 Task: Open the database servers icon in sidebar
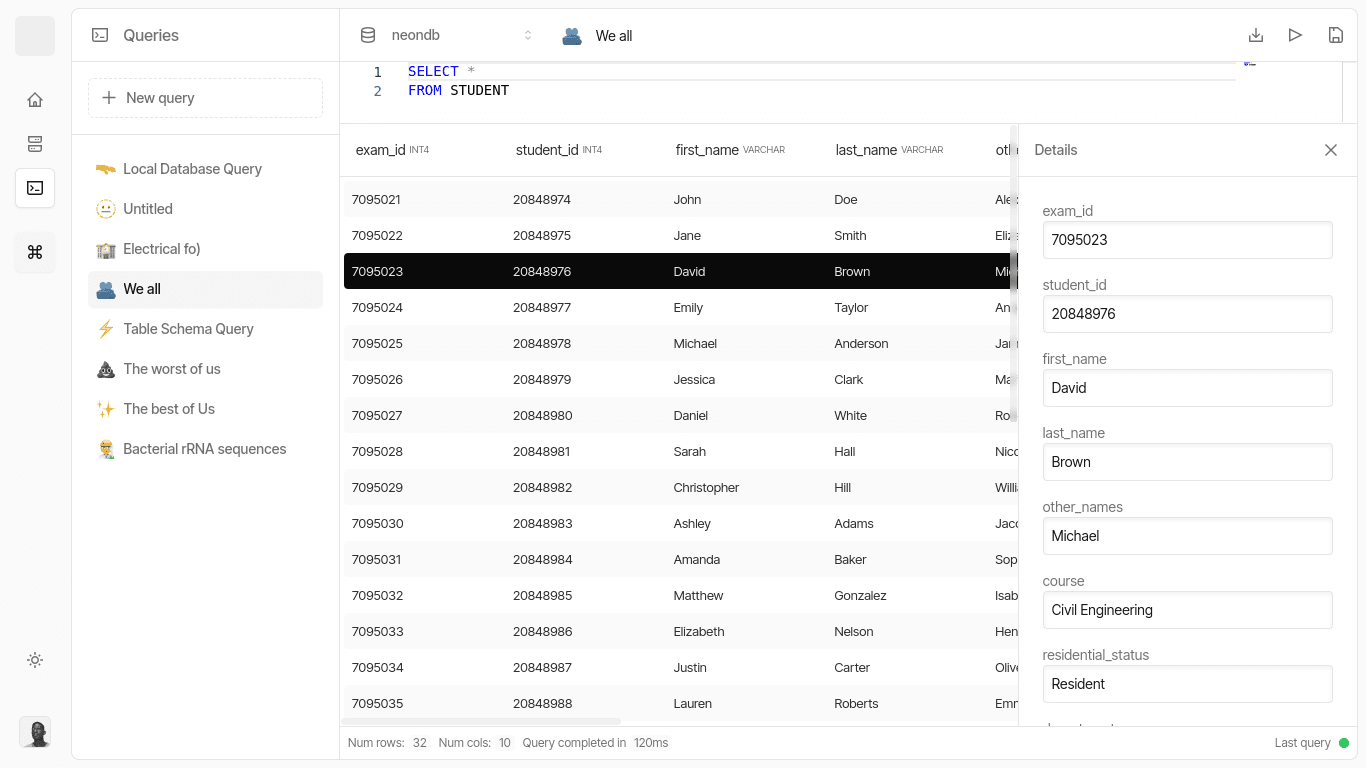(x=35, y=144)
